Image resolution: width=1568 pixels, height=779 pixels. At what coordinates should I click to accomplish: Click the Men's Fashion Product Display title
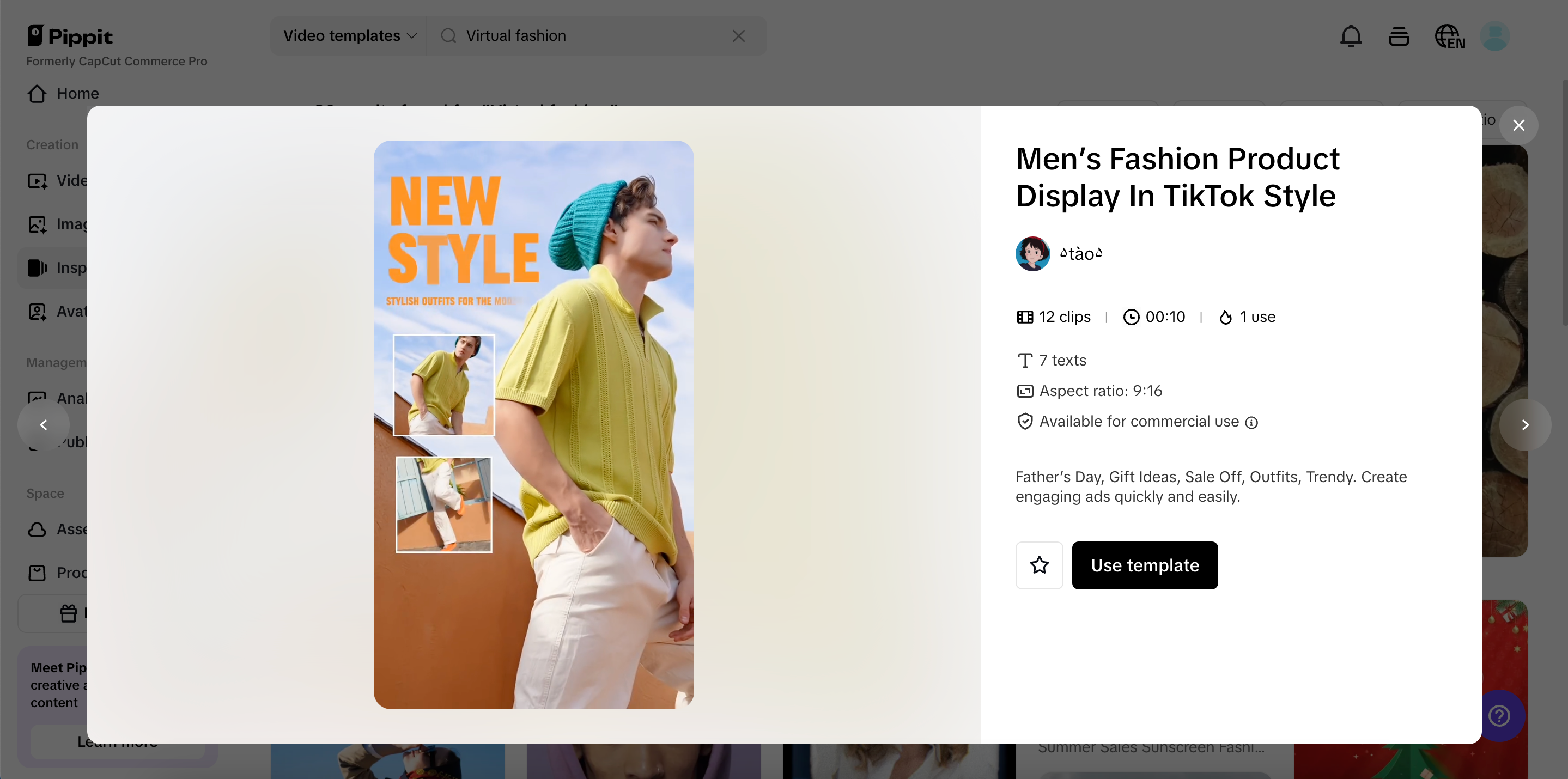click(1177, 177)
